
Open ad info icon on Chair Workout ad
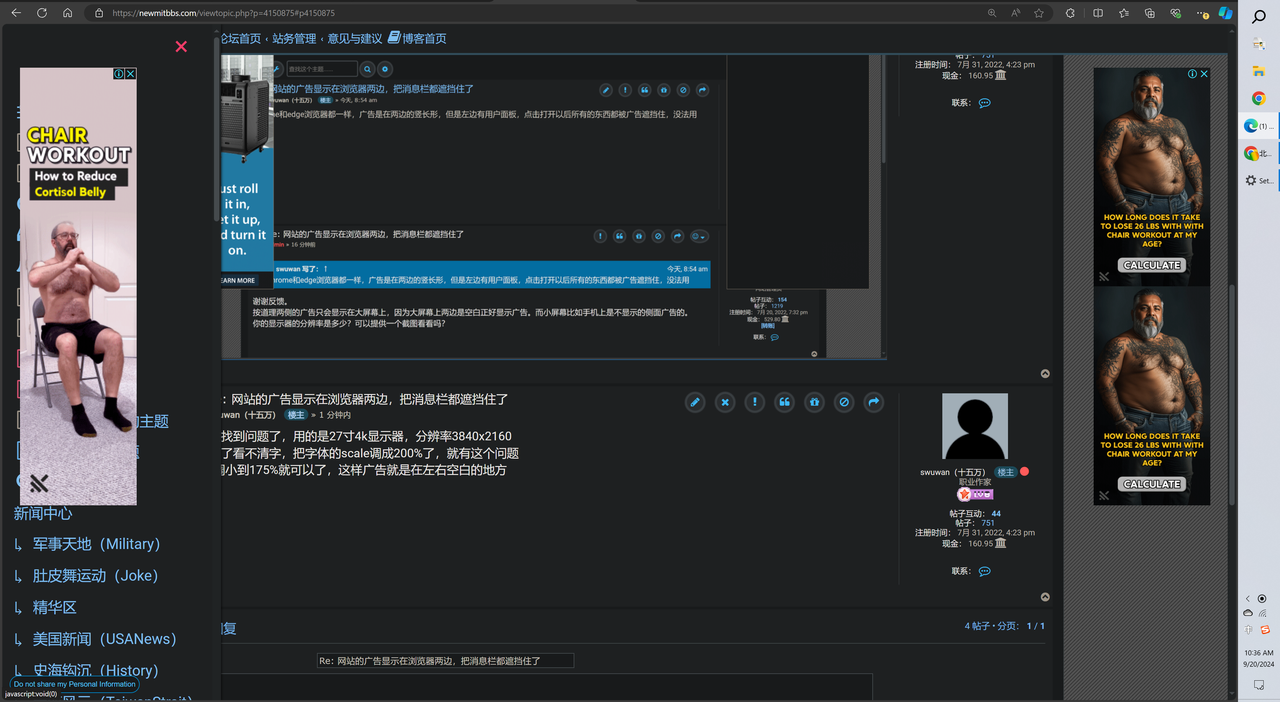119,74
